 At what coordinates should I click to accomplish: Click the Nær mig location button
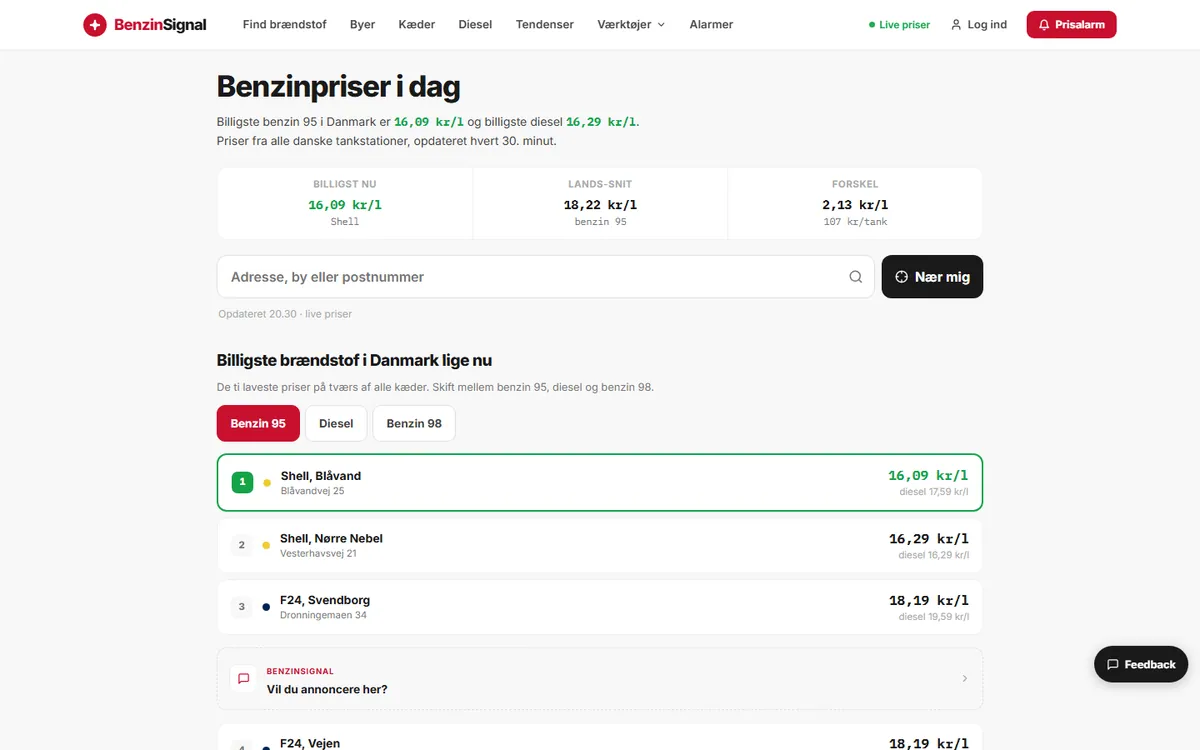pos(932,277)
